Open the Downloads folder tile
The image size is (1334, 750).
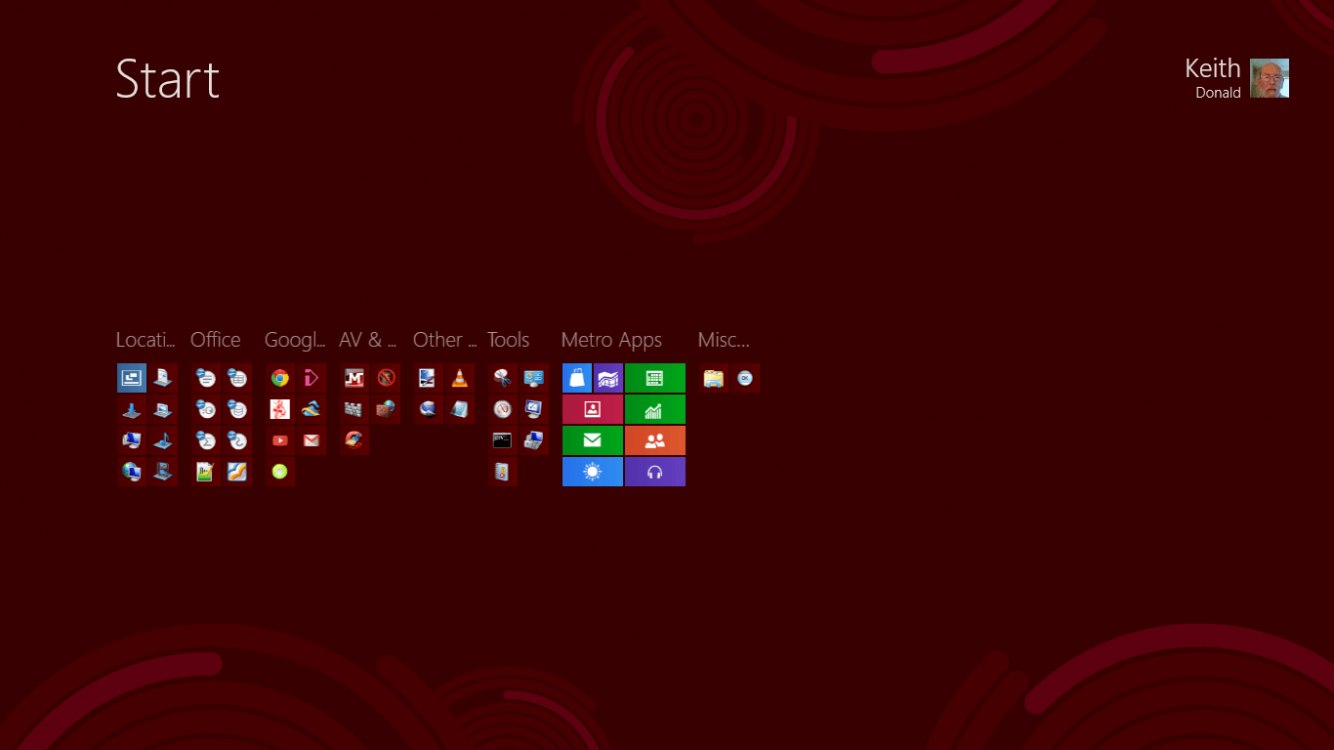coord(132,409)
